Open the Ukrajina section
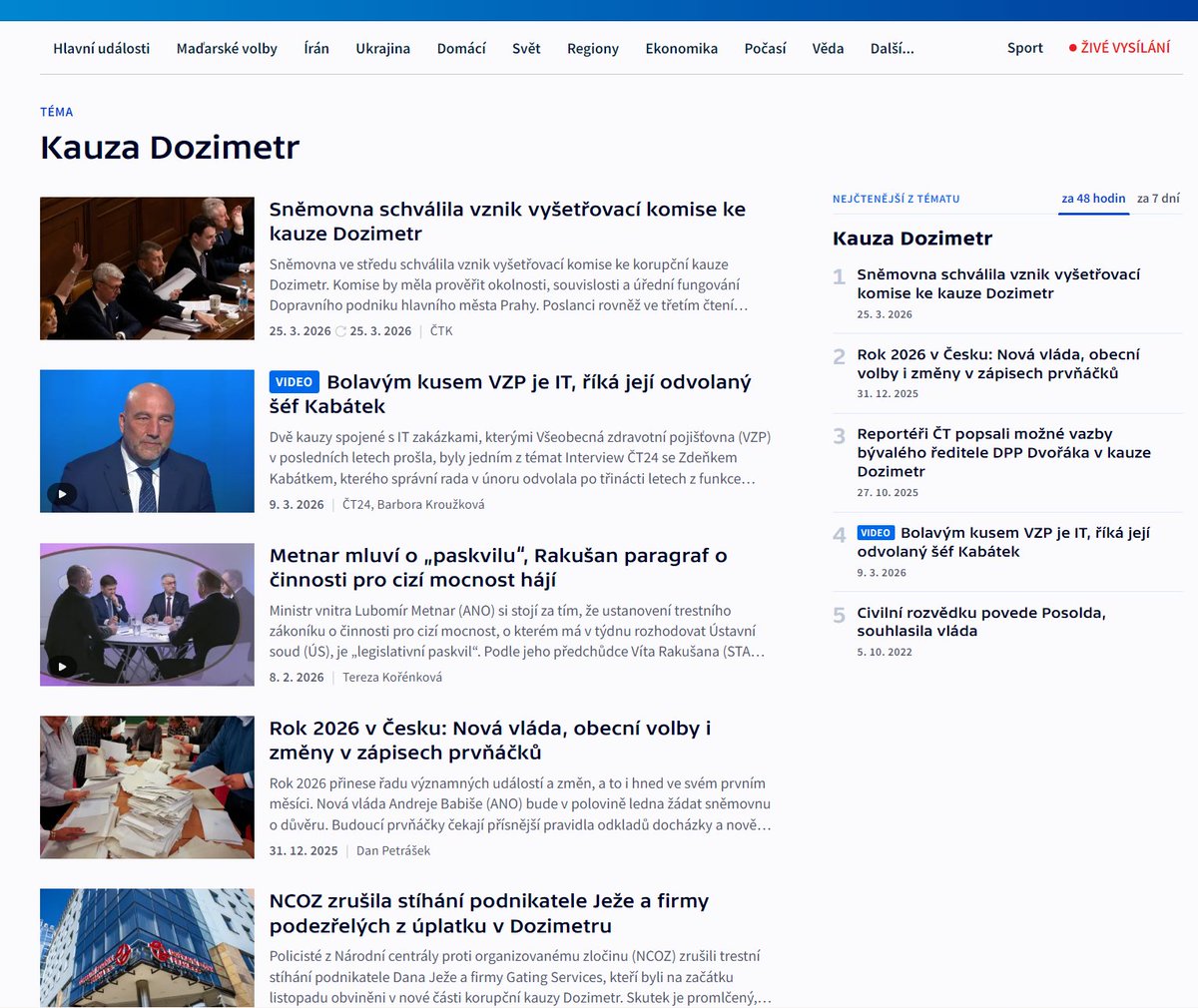 382,47
